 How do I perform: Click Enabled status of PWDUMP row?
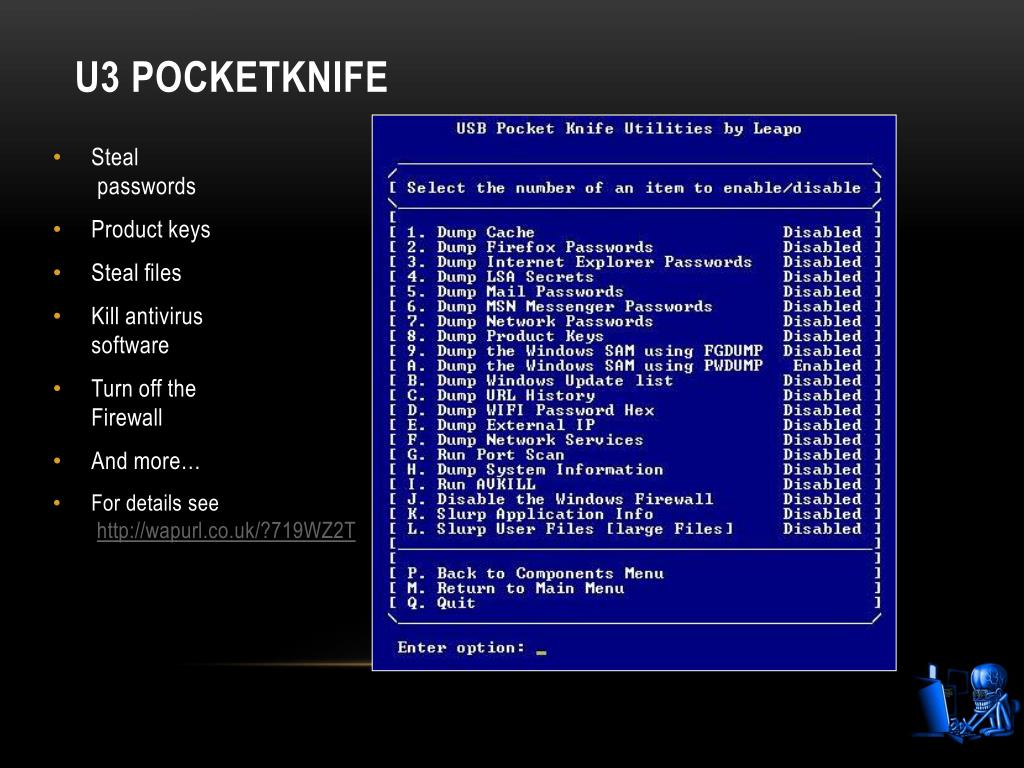click(826, 366)
